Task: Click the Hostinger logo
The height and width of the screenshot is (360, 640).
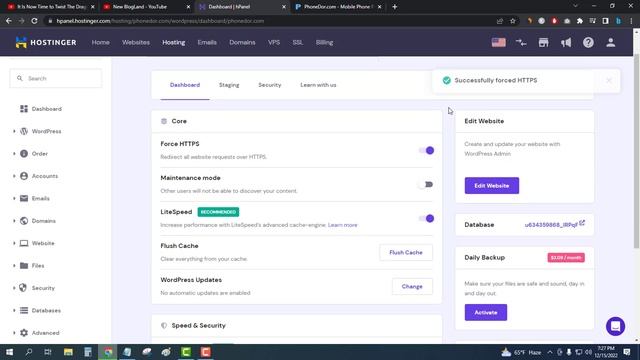Action: coord(46,42)
